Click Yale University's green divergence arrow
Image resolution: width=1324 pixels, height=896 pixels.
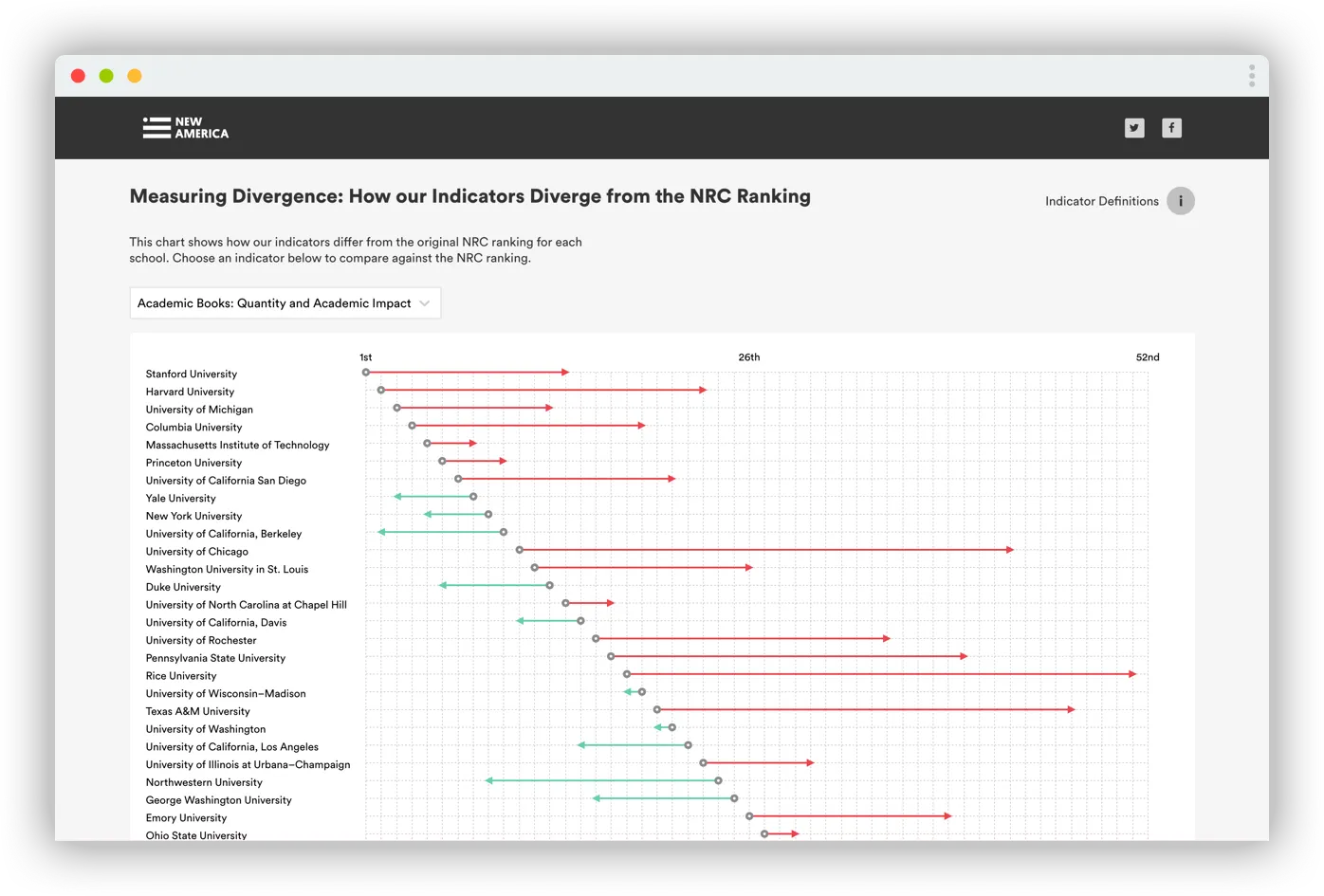pos(434,496)
